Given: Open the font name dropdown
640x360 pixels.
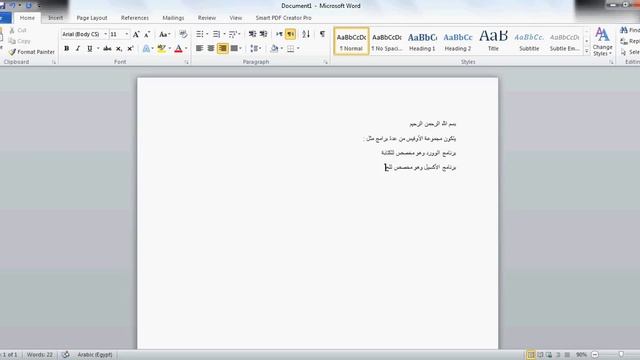Looking at the screenshot, I should click(106, 34).
